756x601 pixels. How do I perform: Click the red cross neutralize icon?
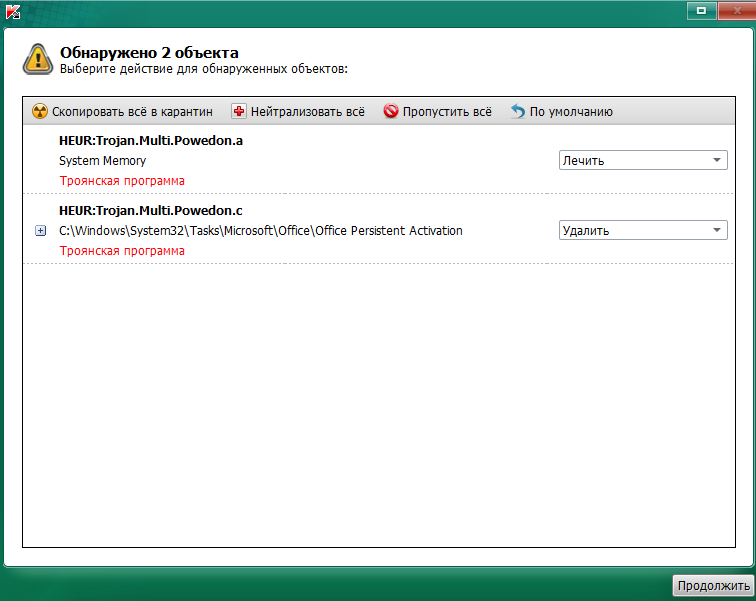tap(239, 111)
